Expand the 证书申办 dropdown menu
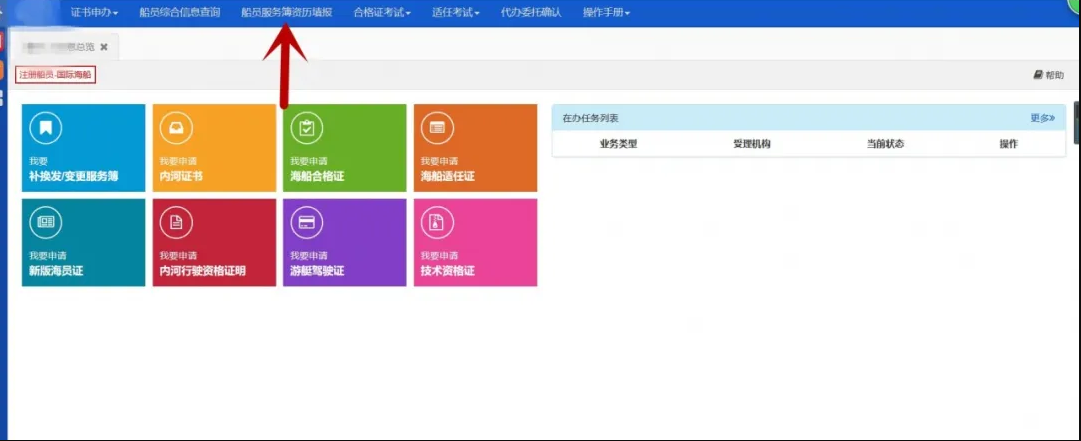 pos(95,13)
